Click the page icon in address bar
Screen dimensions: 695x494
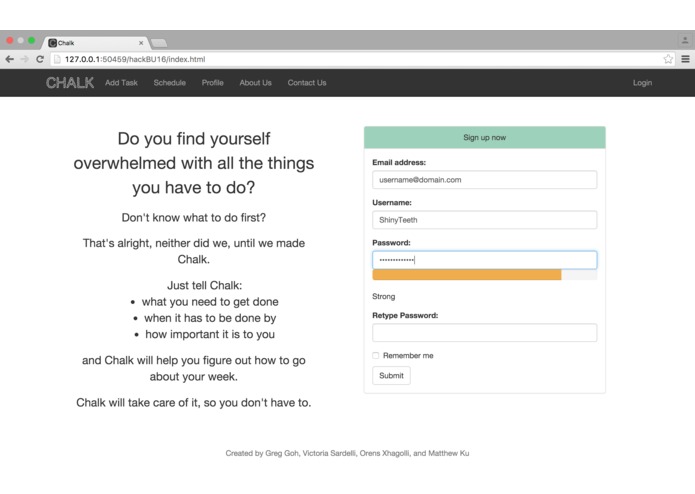pos(57,59)
